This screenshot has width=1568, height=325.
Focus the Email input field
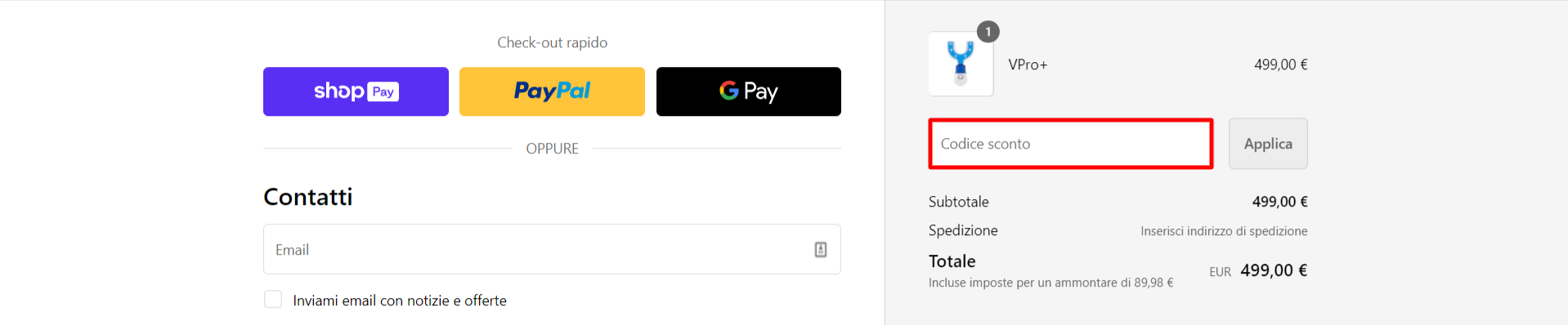coord(552,249)
